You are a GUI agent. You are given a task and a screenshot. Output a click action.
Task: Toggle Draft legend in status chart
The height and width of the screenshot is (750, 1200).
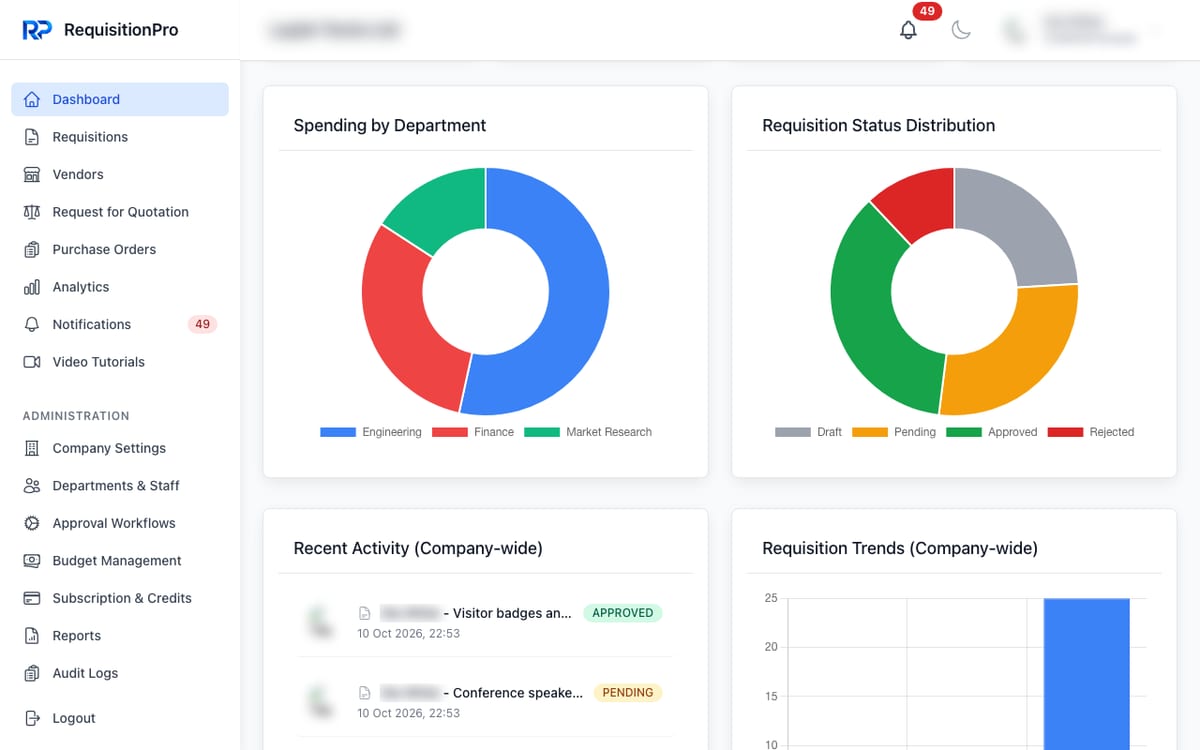point(809,432)
